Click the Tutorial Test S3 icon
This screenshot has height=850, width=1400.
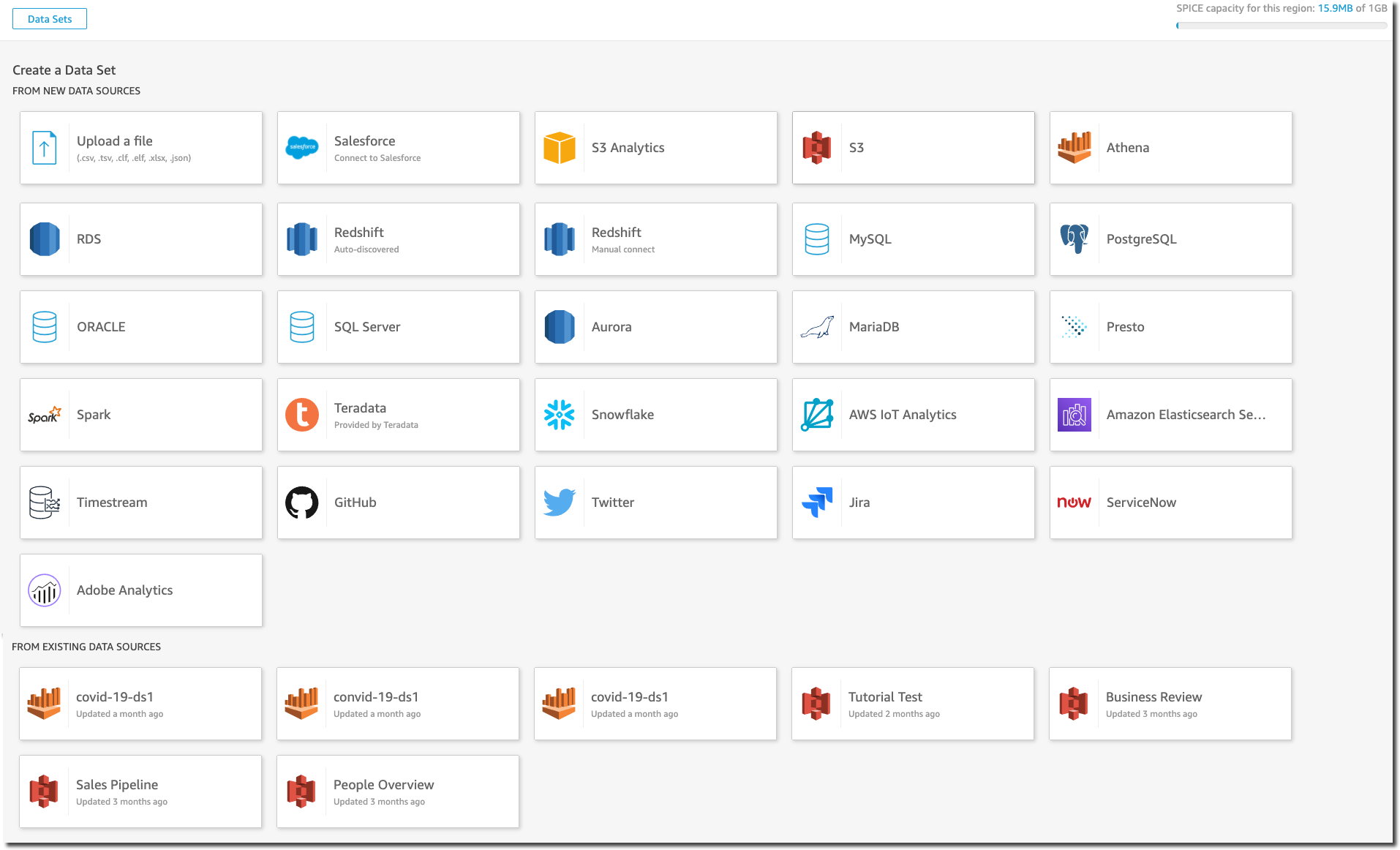point(816,704)
